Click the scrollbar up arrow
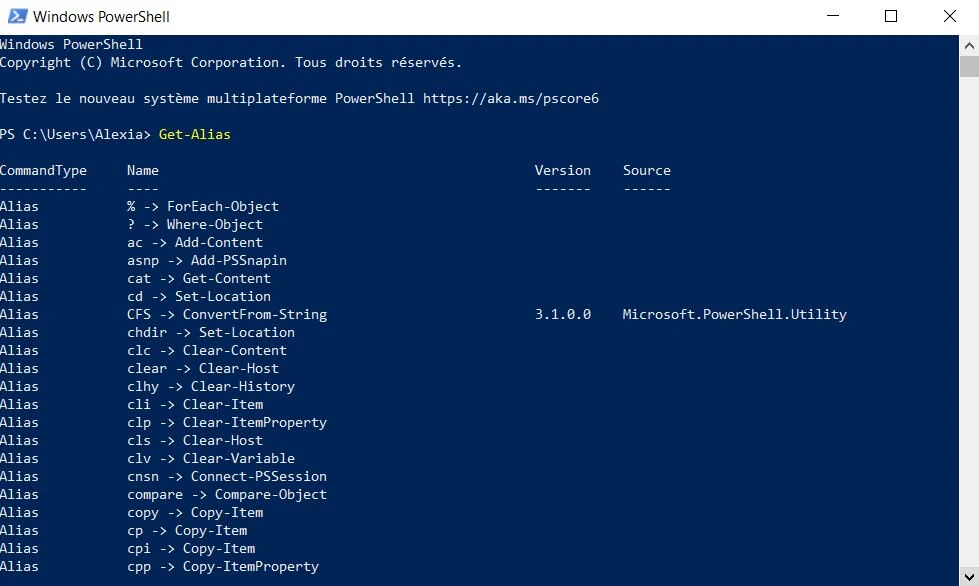Image resolution: width=979 pixels, height=586 pixels. 969,45
